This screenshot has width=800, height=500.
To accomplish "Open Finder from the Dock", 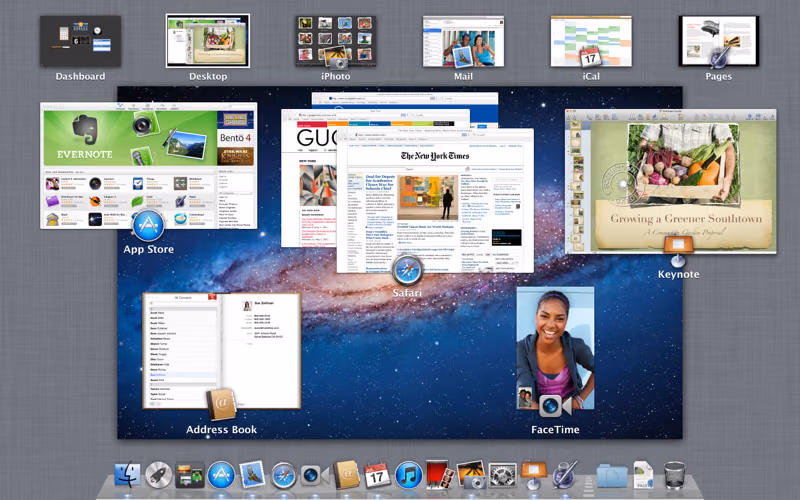I will pyautogui.click(x=127, y=474).
